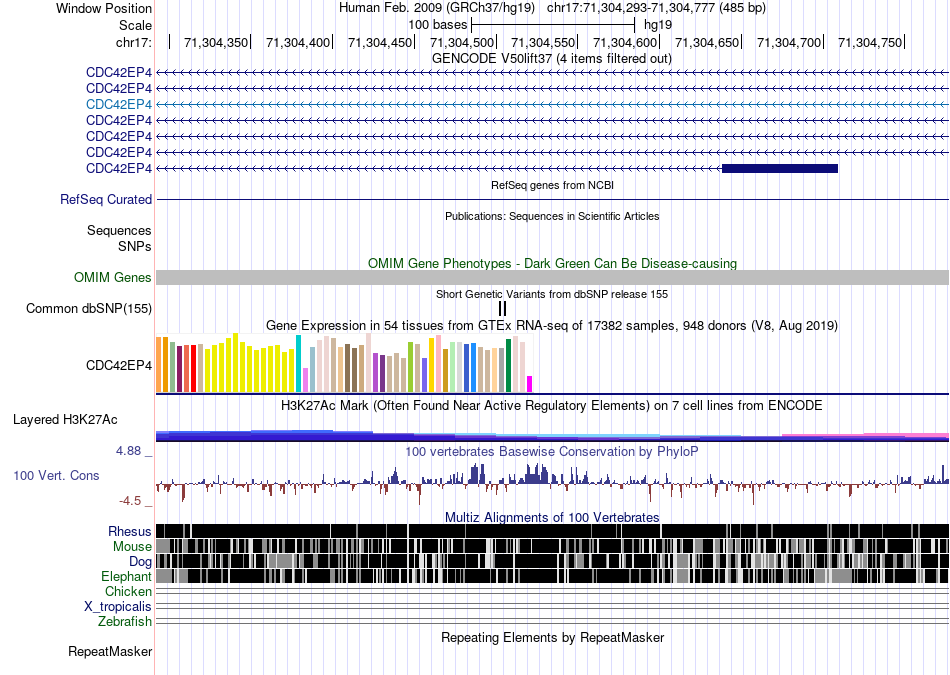This screenshot has width=950, height=675.
Task: Click the PhyloP conservation score graph
Action: pos(552,484)
